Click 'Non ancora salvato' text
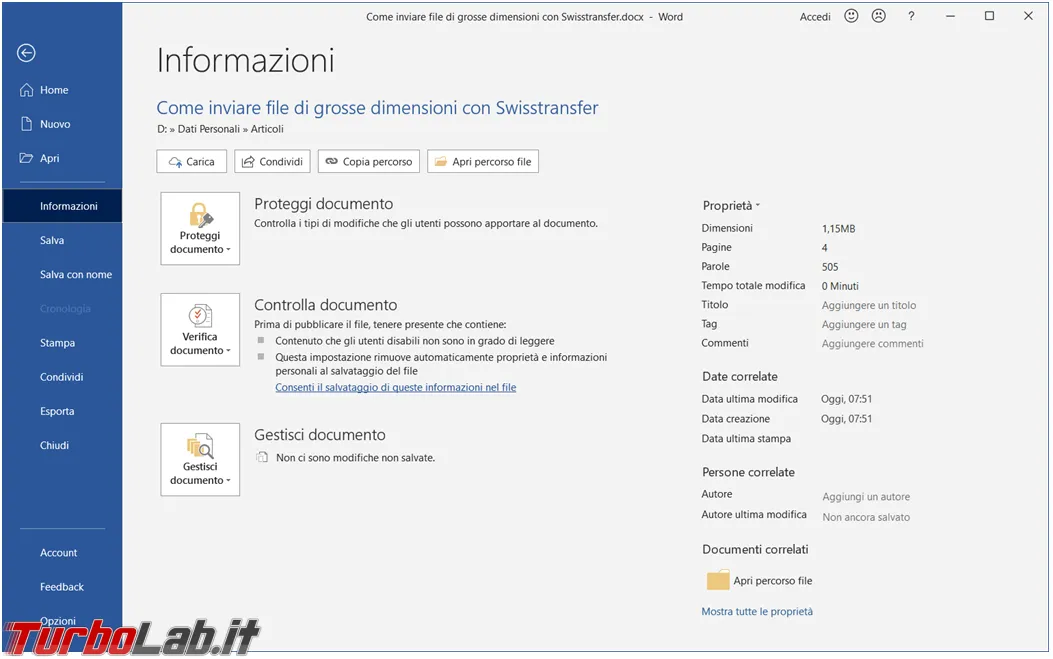Viewport: 1053px width, 659px height. pos(866,517)
